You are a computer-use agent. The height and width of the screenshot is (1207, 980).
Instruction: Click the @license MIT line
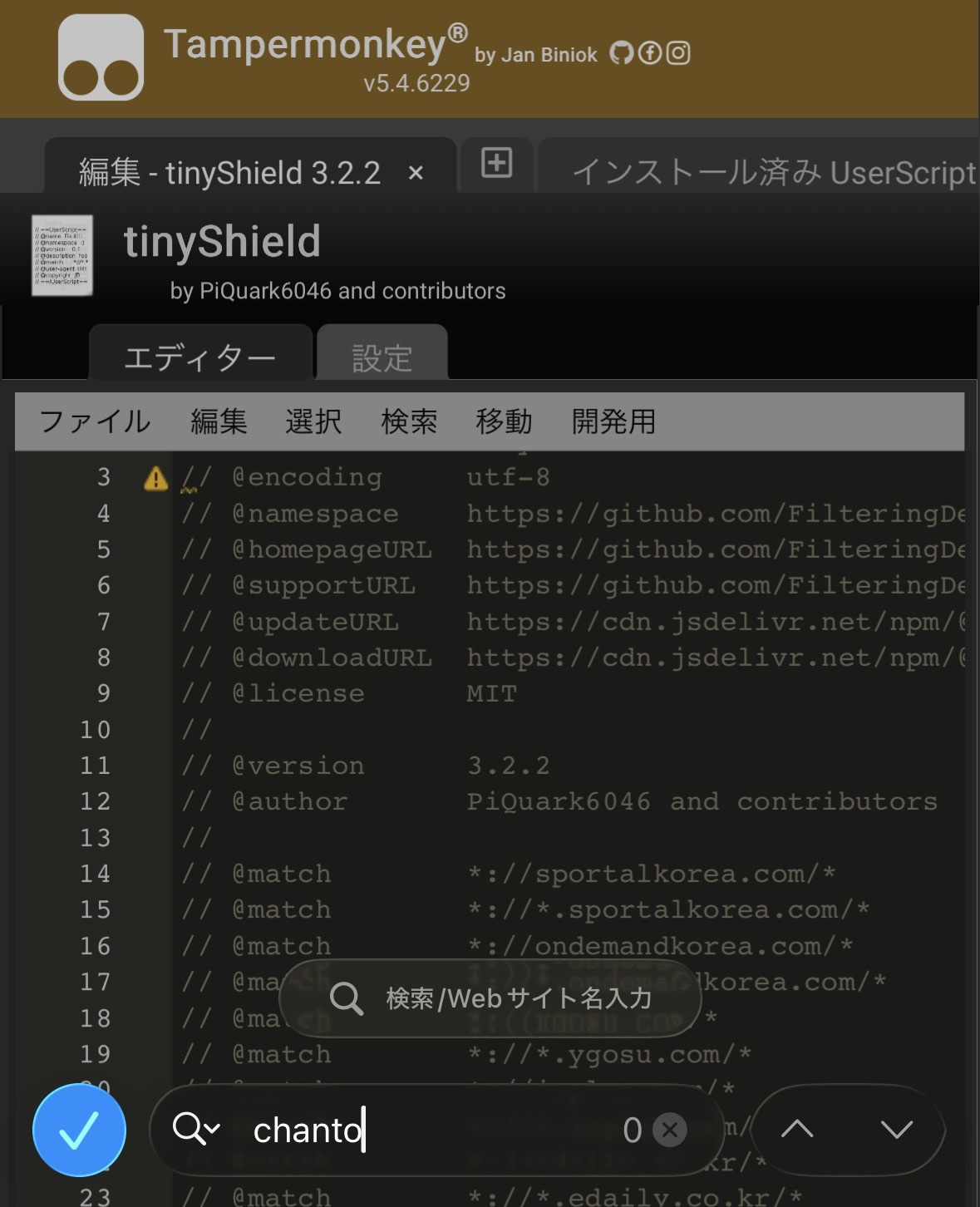click(x=349, y=693)
